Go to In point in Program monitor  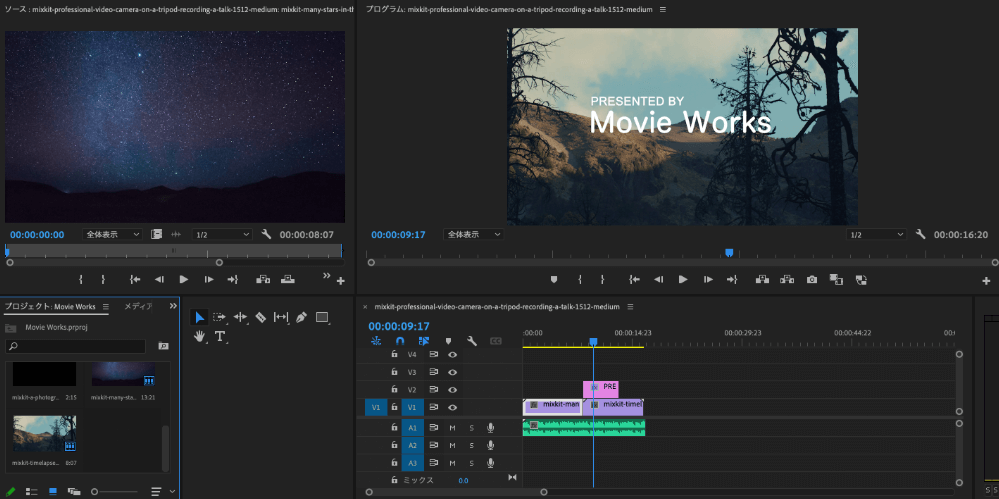click(x=634, y=279)
